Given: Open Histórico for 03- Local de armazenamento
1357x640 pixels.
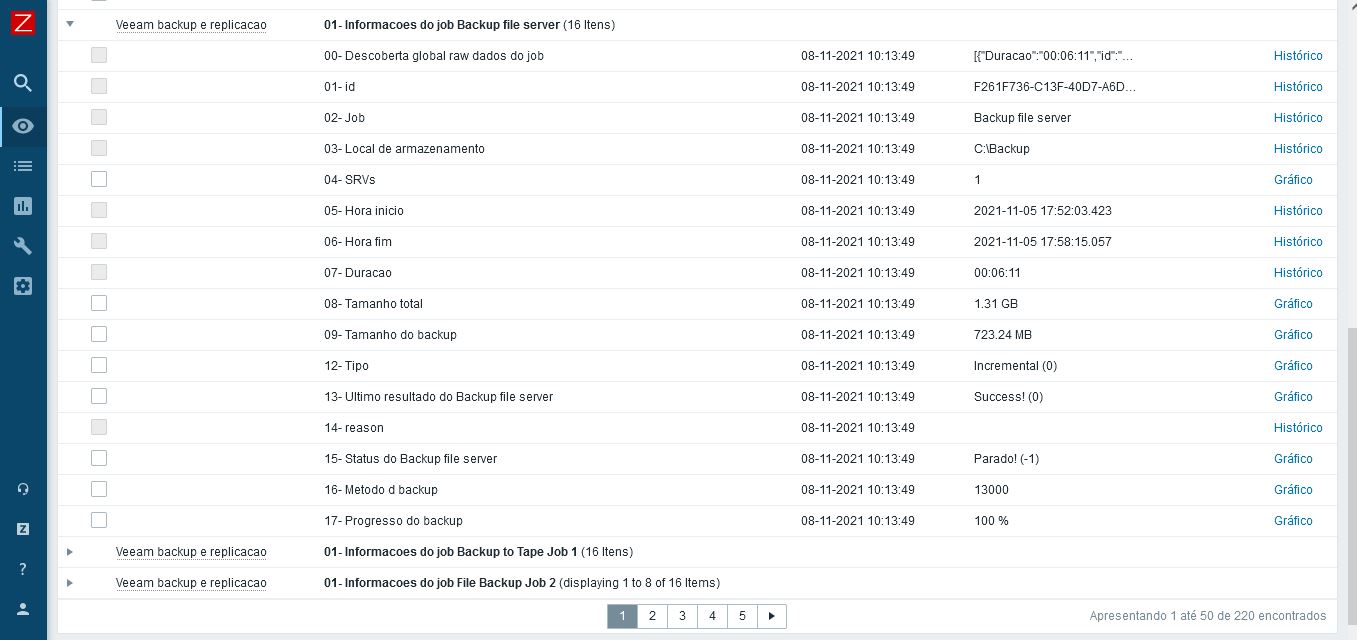Looking at the screenshot, I should pyautogui.click(x=1298, y=149).
